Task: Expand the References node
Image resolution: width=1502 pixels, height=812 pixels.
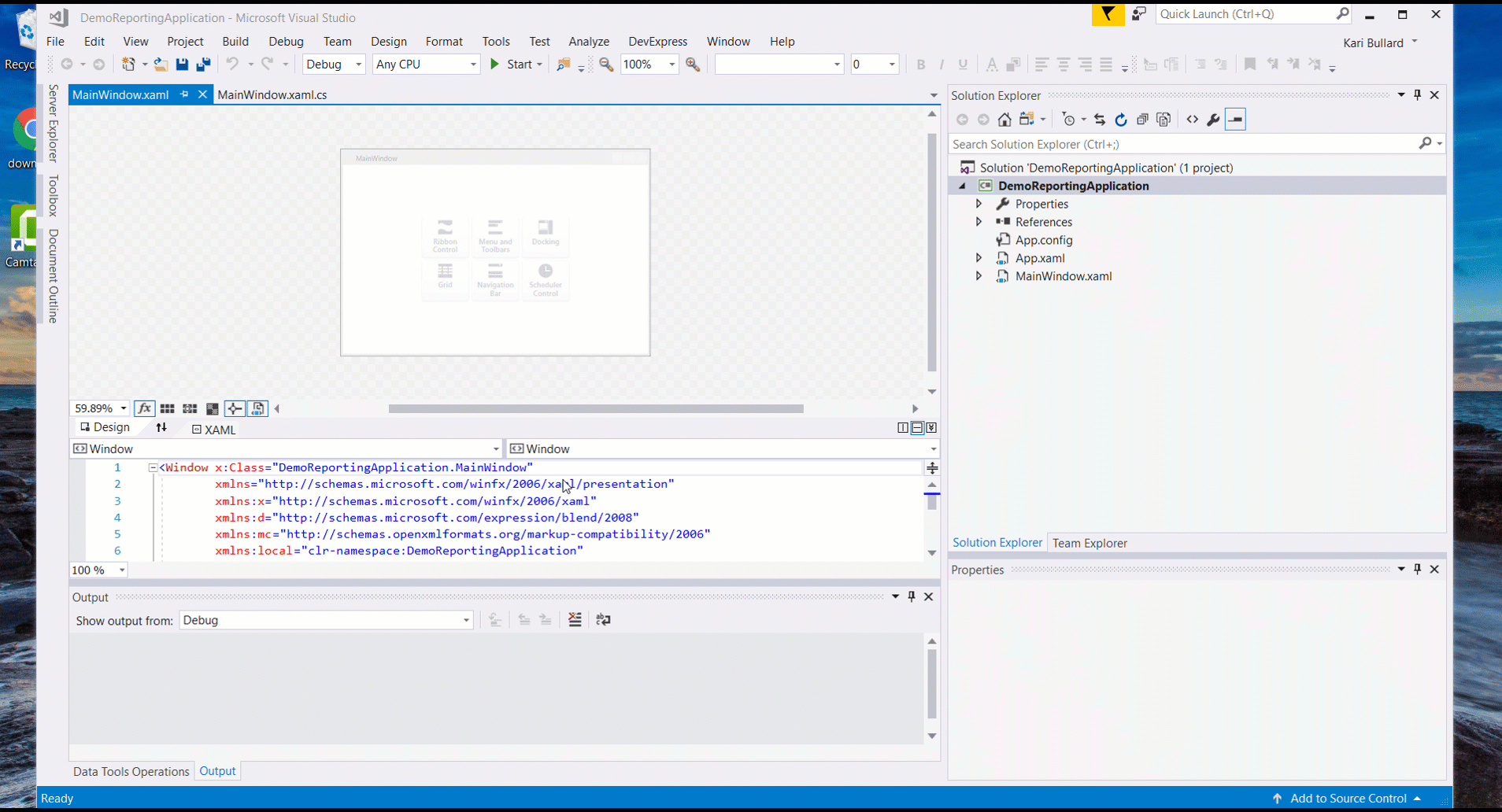Action: [979, 222]
